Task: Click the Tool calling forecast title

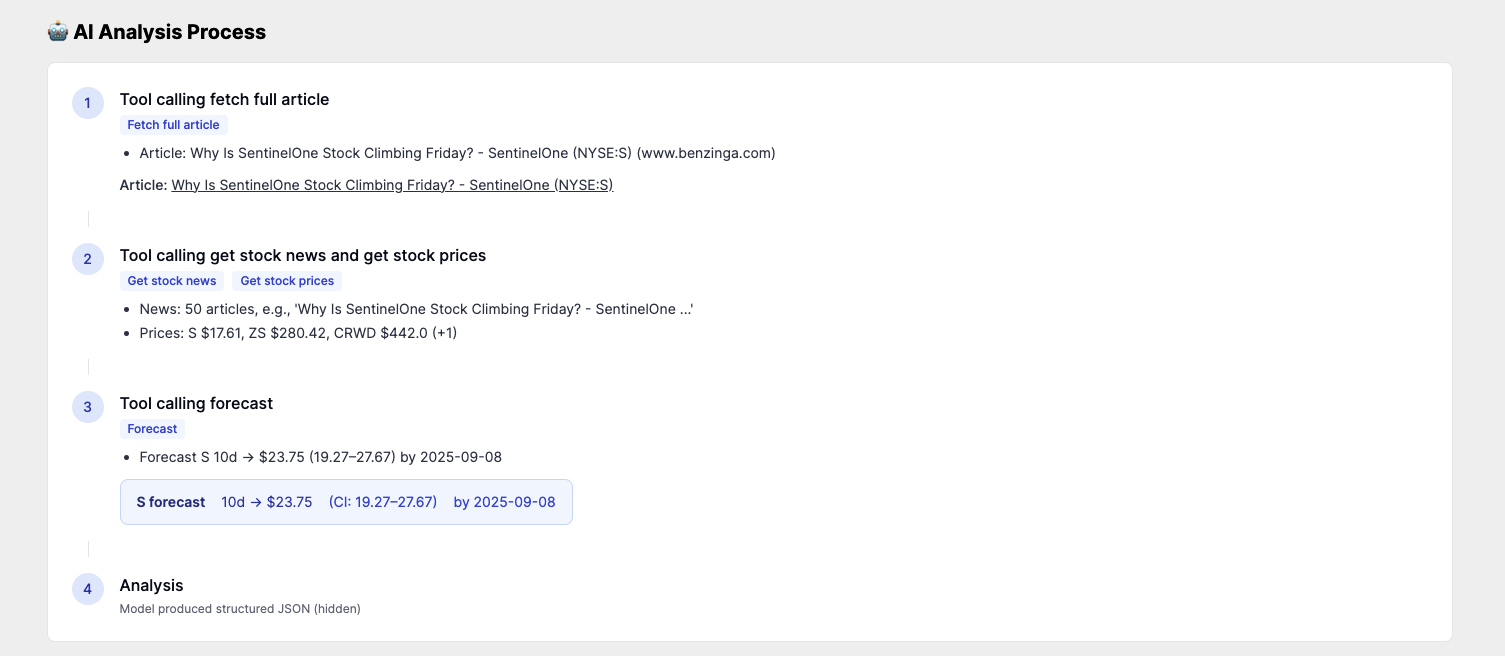Action: pyautogui.click(x=196, y=403)
